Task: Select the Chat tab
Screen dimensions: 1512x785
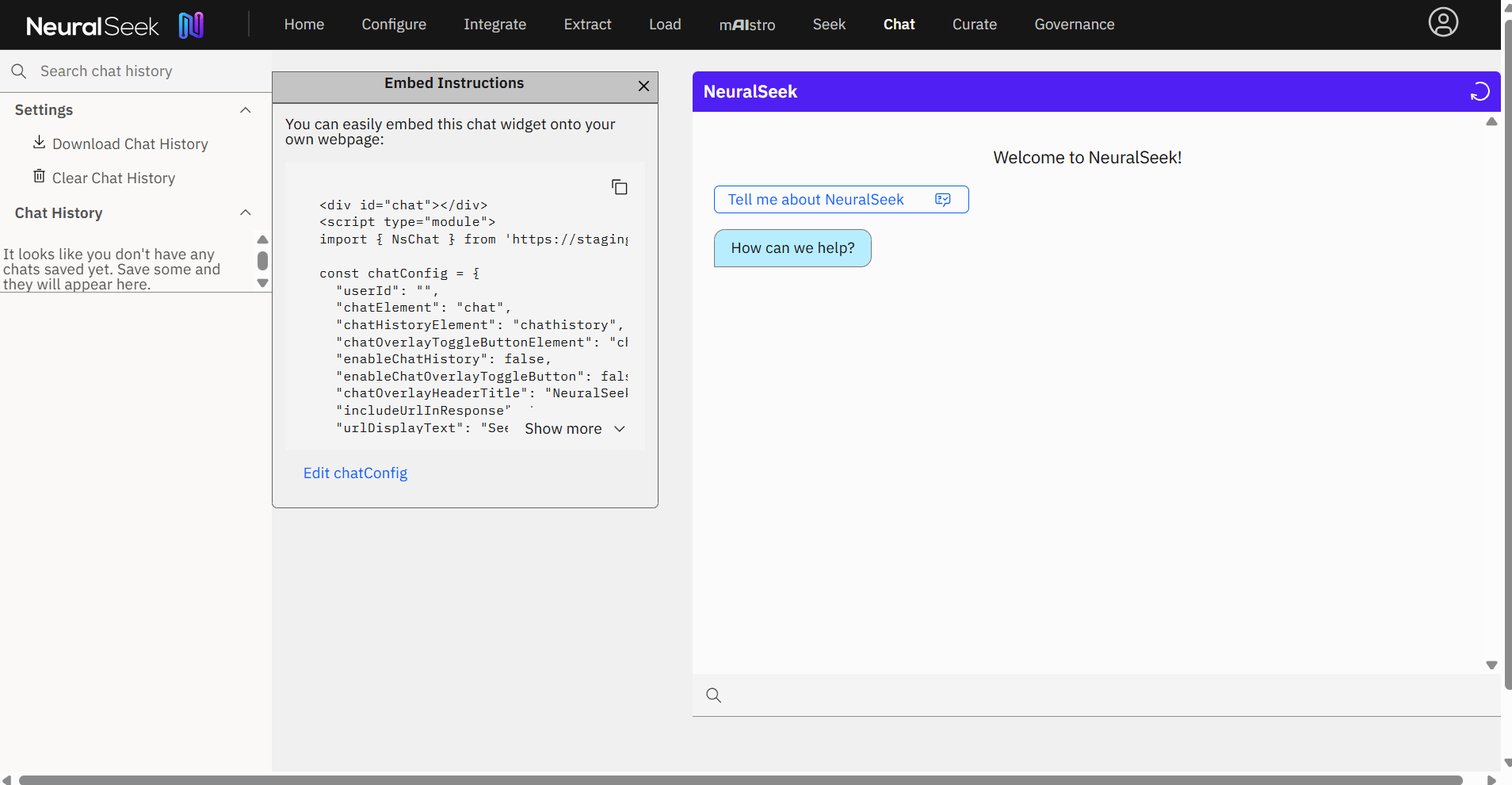Action: pos(899,25)
